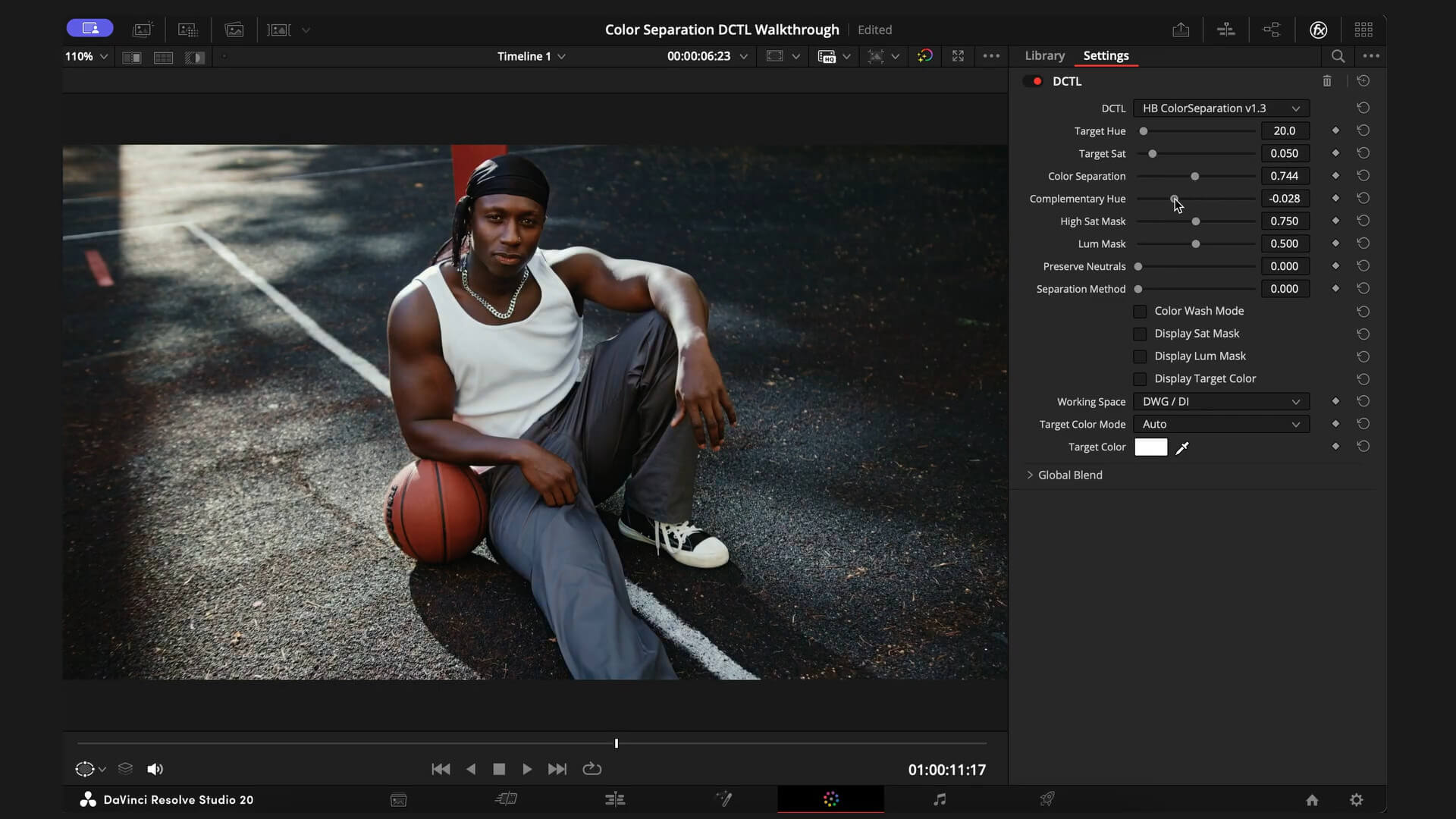Show the Timeline panel icon
This screenshot has height=819, width=1456.
(x=1226, y=30)
